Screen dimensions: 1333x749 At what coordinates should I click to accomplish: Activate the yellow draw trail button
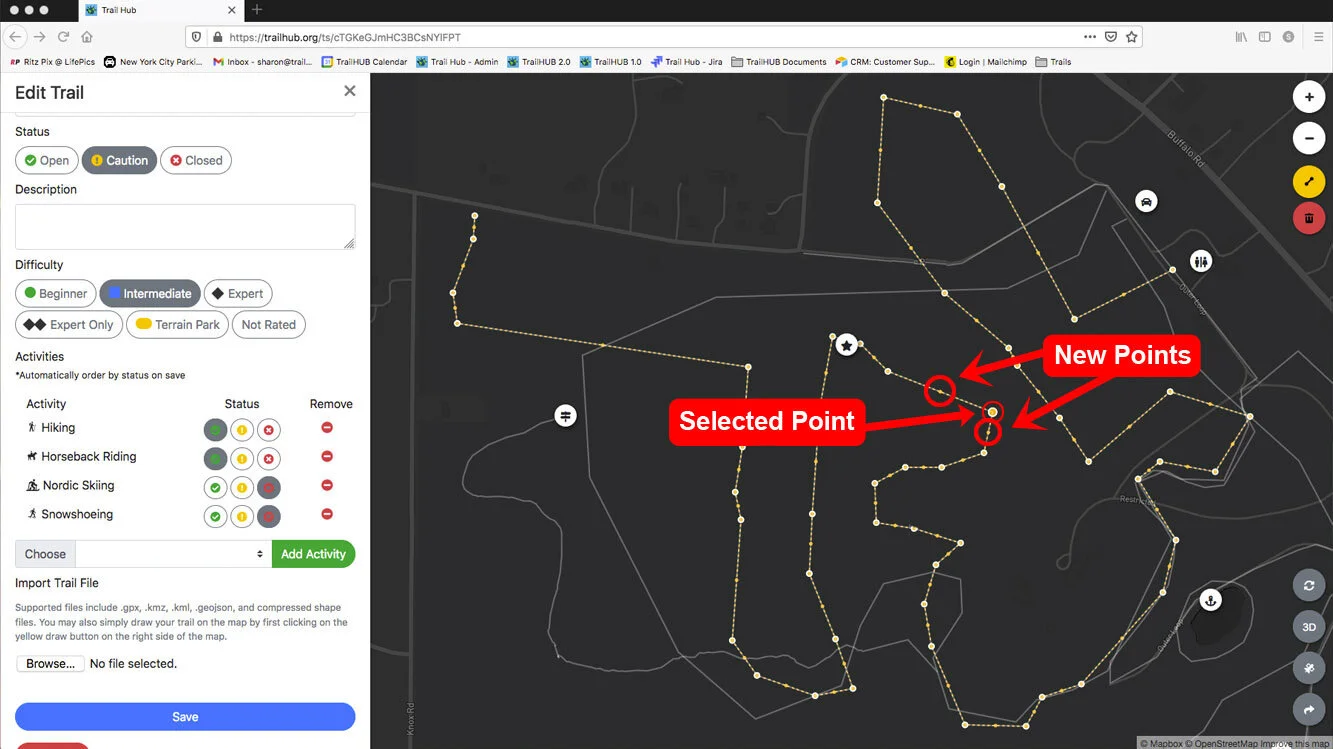coord(1309,181)
